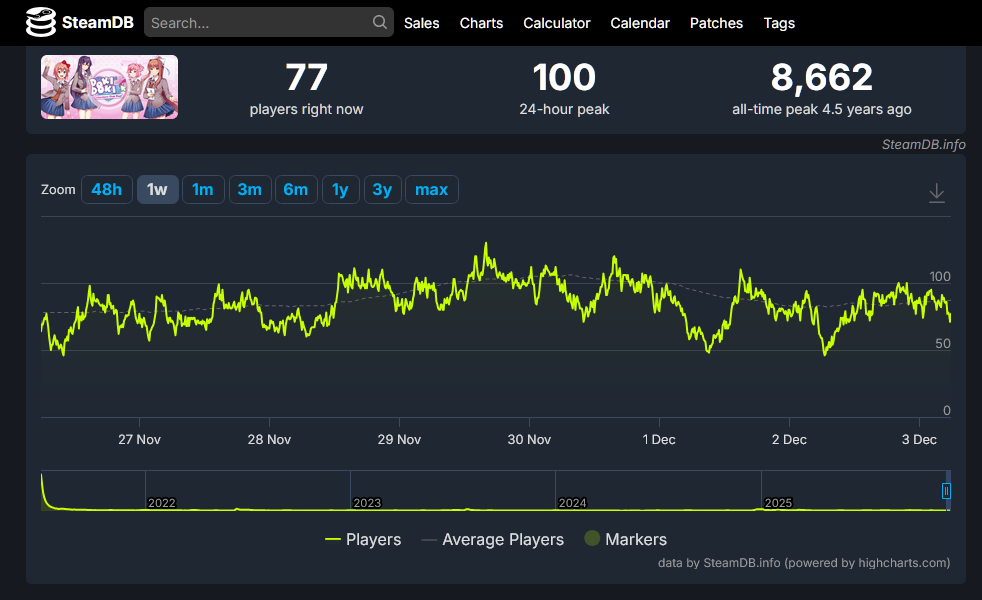Click the '27 Nov' axis label

click(140, 440)
